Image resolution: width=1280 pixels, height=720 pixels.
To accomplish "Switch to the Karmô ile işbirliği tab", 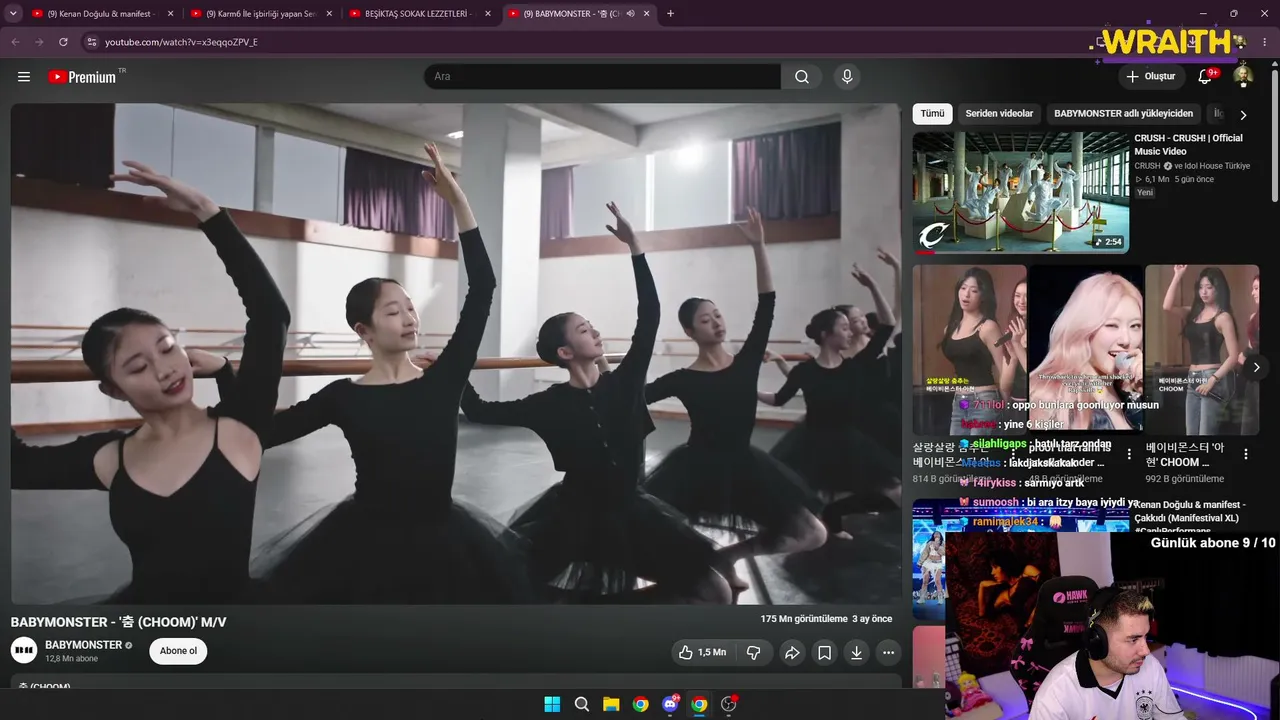I will [x=260, y=13].
